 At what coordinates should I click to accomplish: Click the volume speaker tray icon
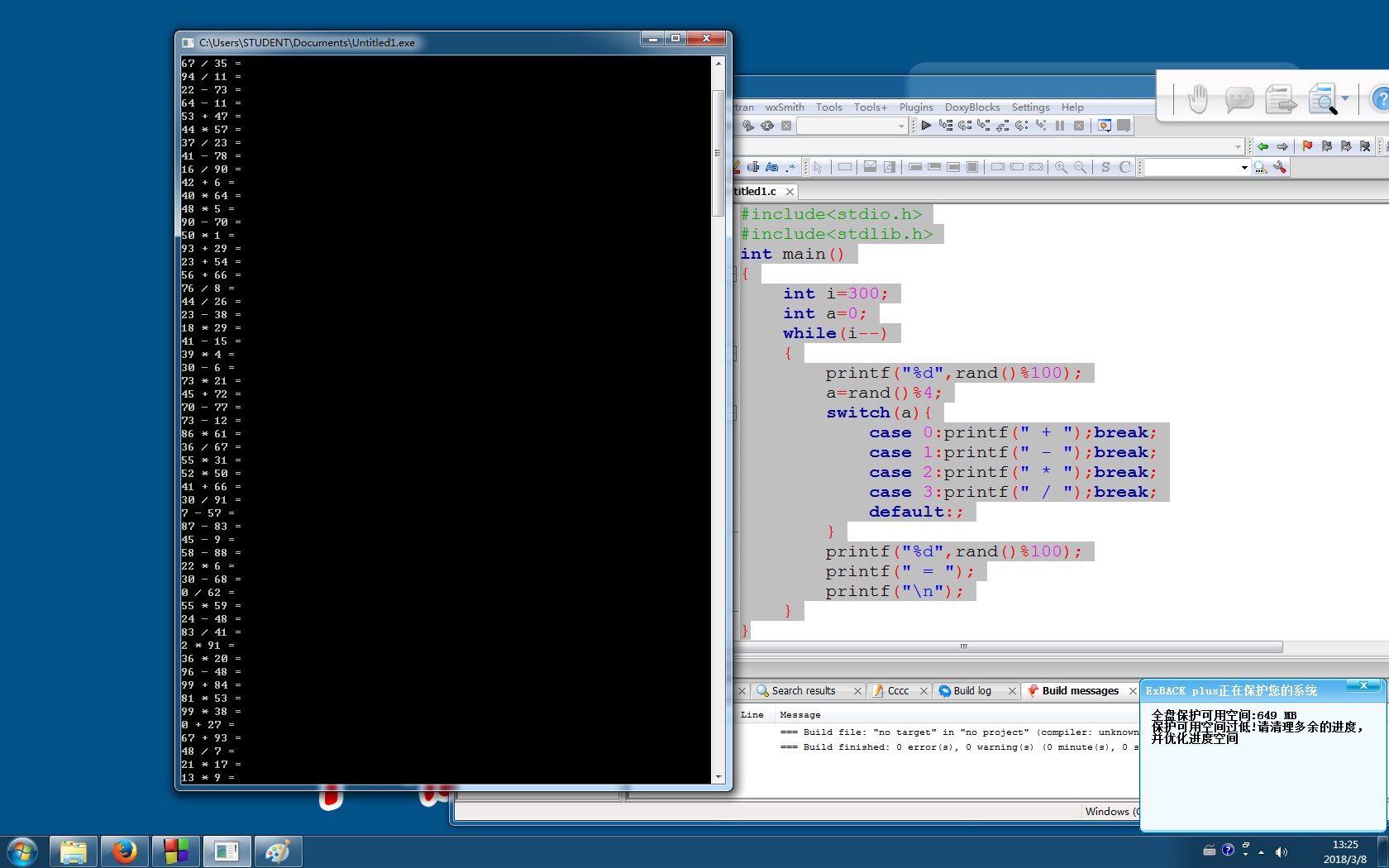tap(1281, 851)
